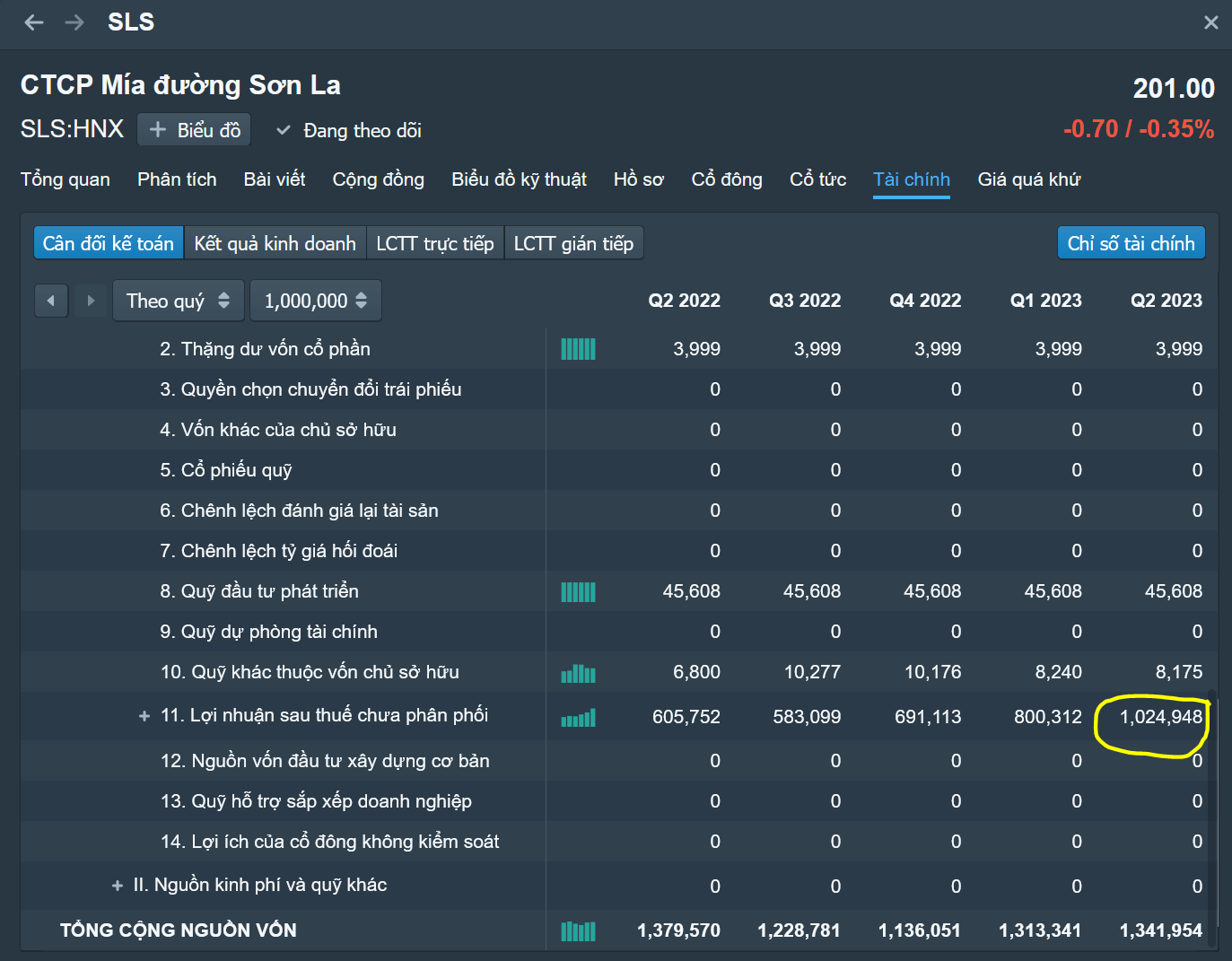Select the Q1 2023 column header

[x=1046, y=301]
